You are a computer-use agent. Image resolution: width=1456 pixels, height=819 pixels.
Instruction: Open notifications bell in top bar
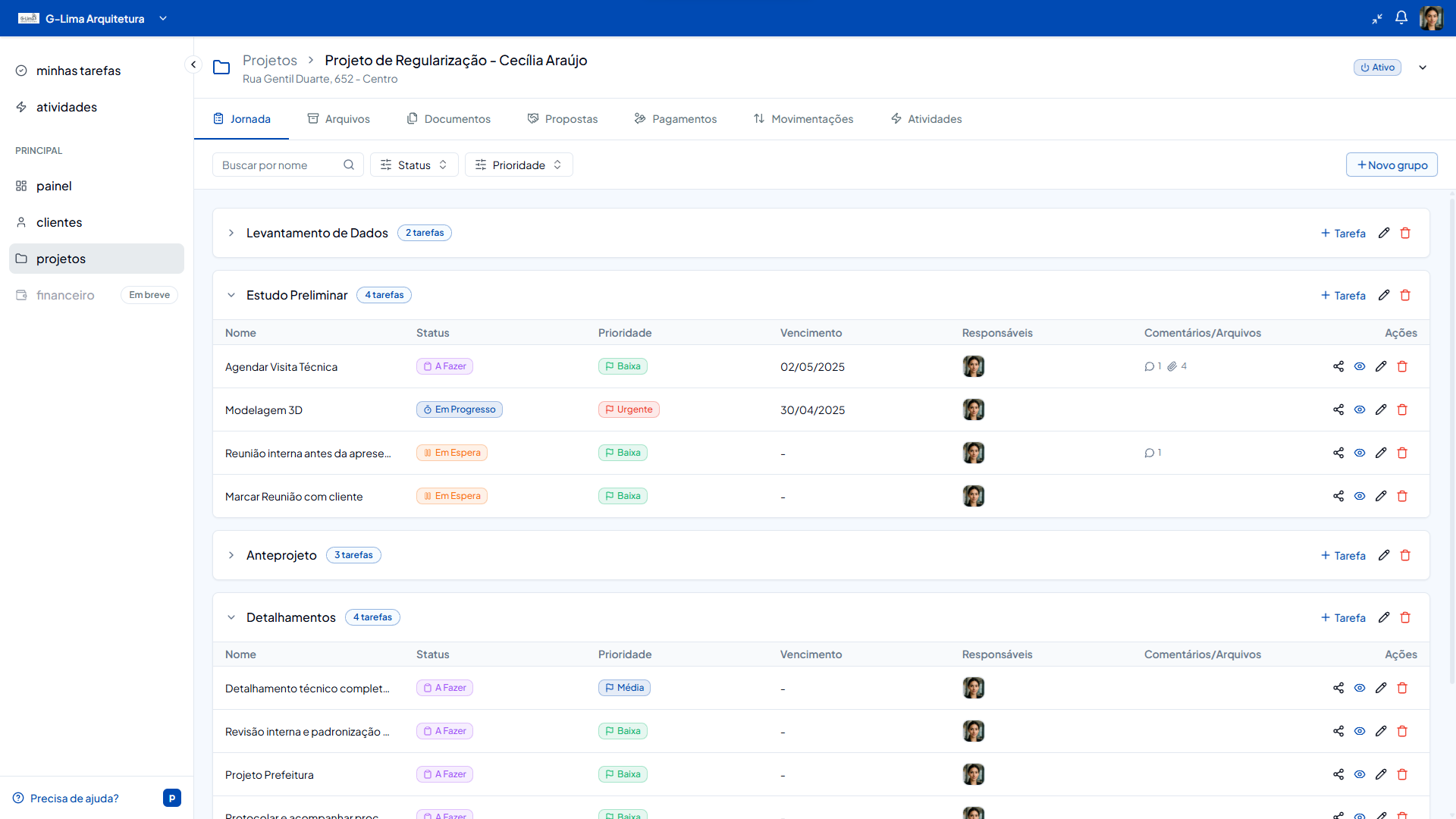pos(1401,18)
